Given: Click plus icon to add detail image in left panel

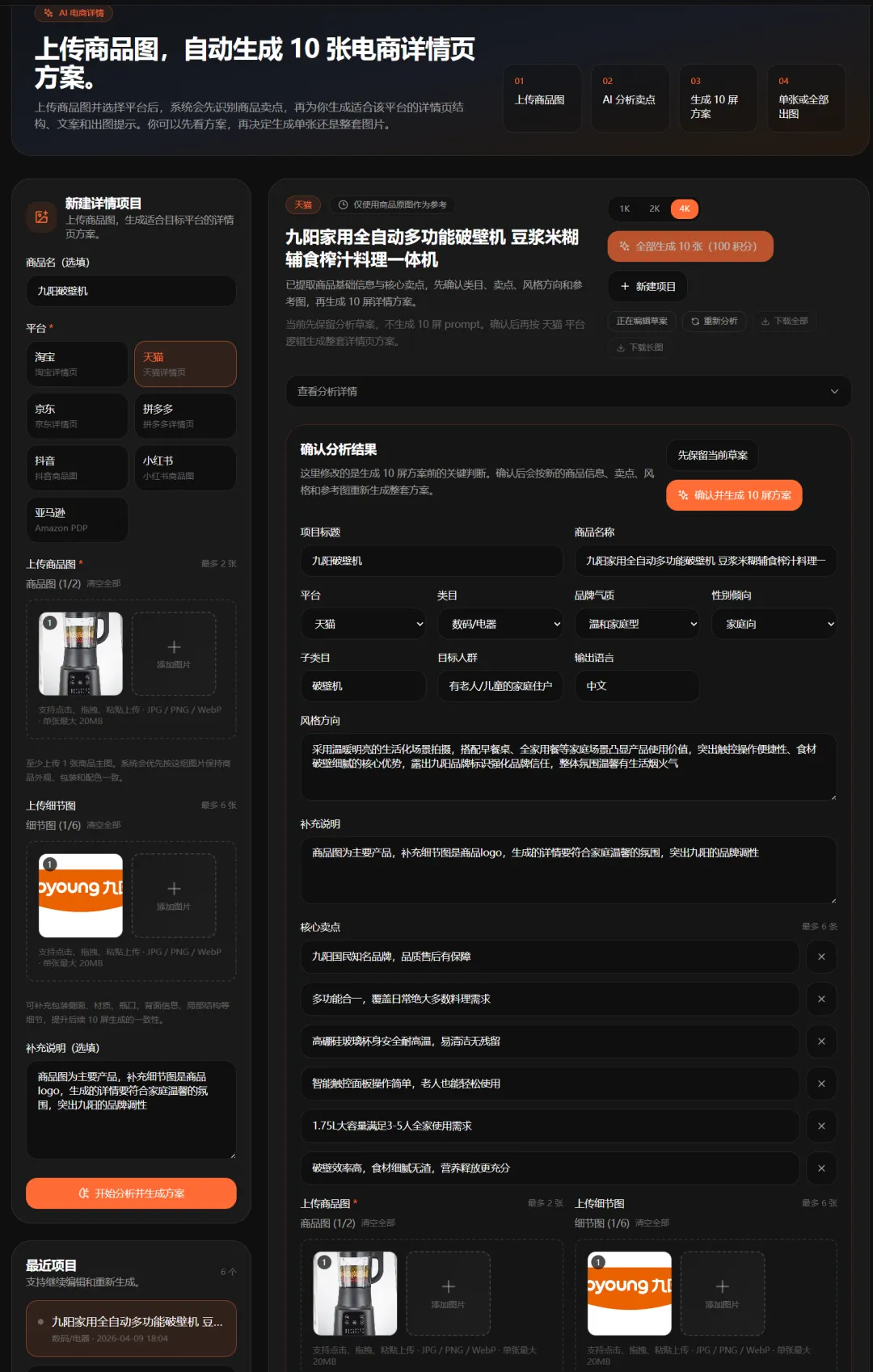Looking at the screenshot, I should 174,895.
